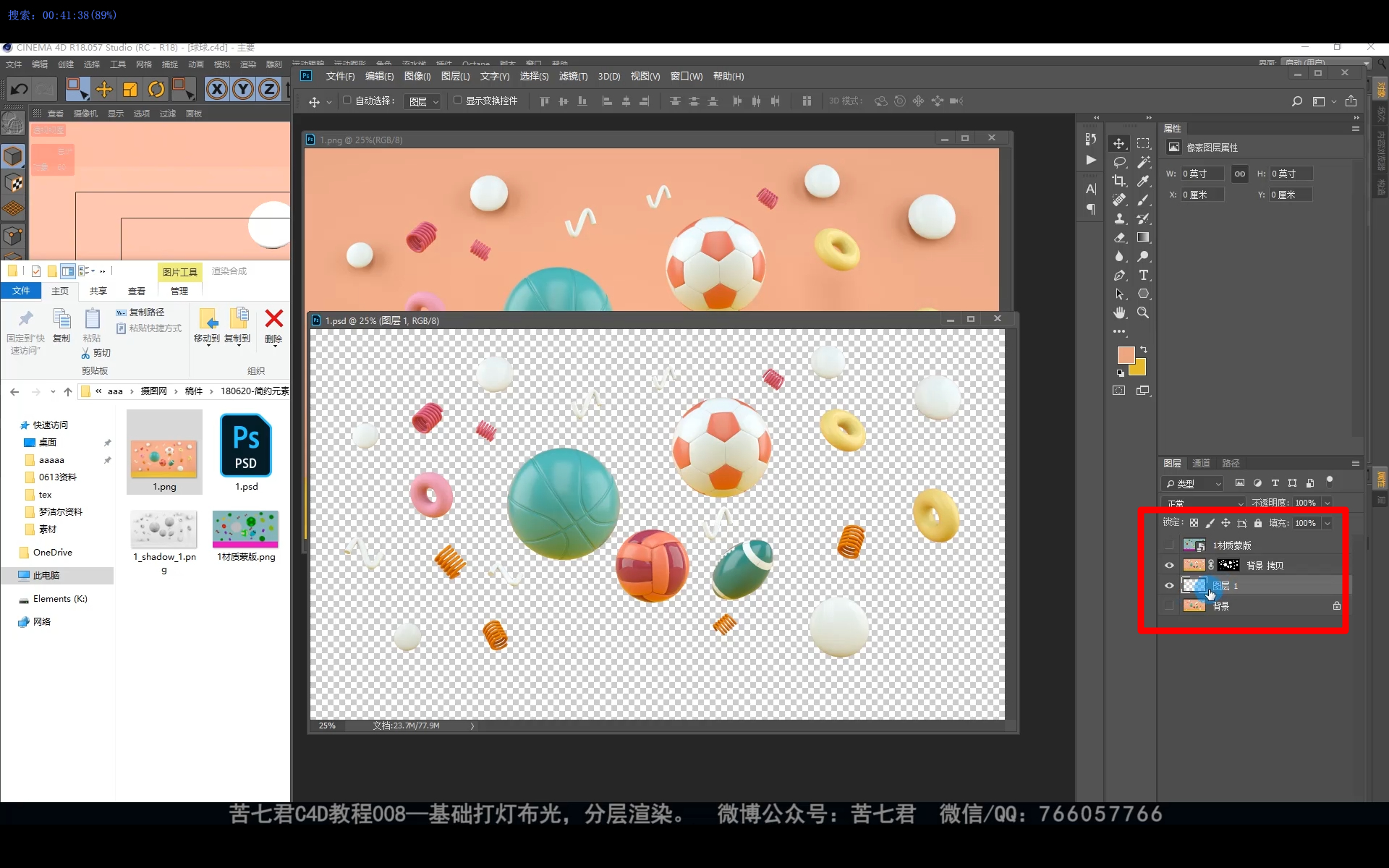Select the Hand tool
Image resolution: width=1389 pixels, height=868 pixels.
click(x=1119, y=312)
